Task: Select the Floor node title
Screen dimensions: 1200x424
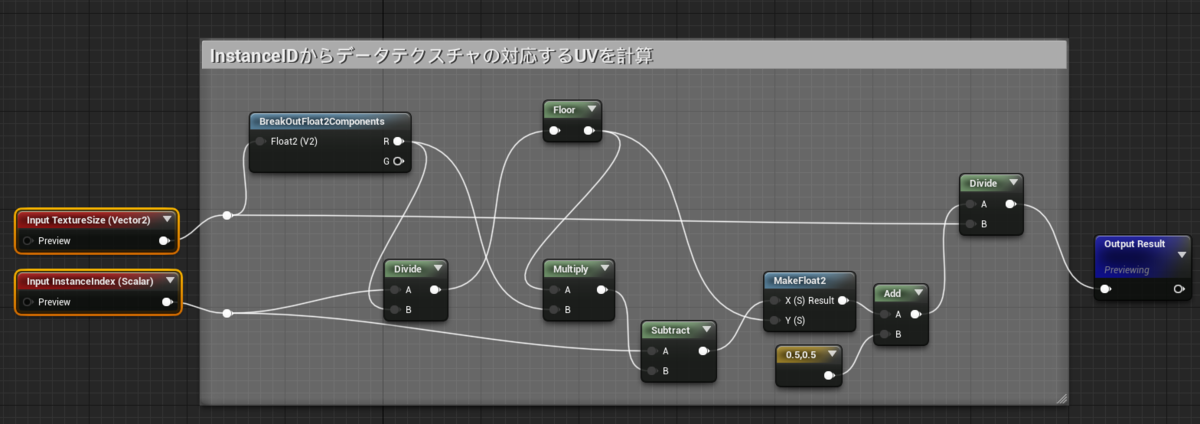Action: tap(564, 109)
